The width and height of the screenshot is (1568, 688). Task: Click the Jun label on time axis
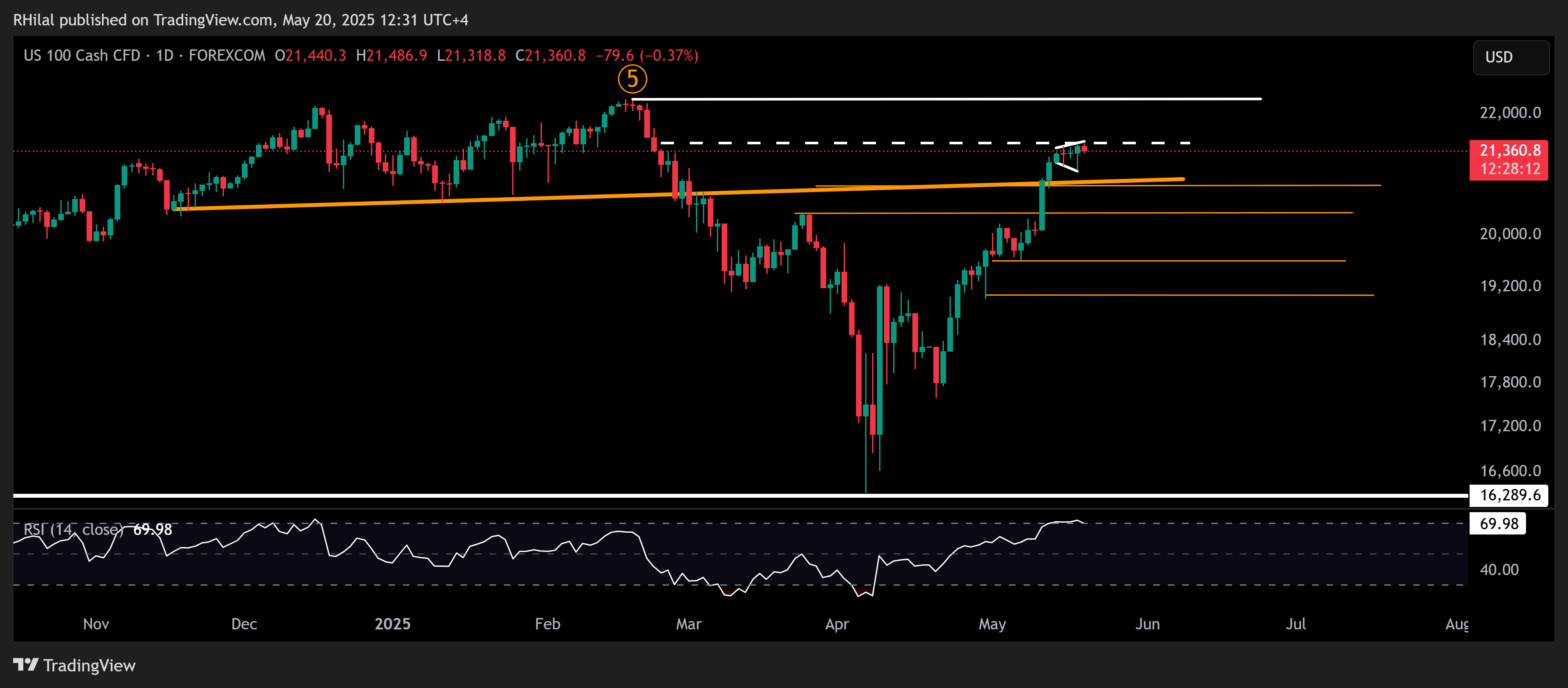[x=1147, y=624]
